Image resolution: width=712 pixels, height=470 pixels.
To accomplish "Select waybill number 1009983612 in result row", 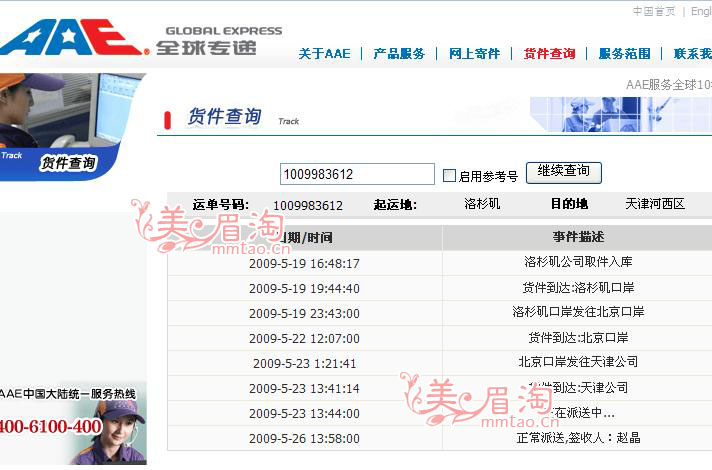I will (x=308, y=205).
